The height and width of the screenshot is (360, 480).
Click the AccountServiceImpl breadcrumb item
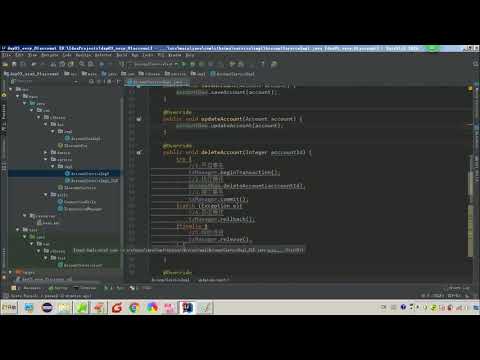(x=233, y=74)
